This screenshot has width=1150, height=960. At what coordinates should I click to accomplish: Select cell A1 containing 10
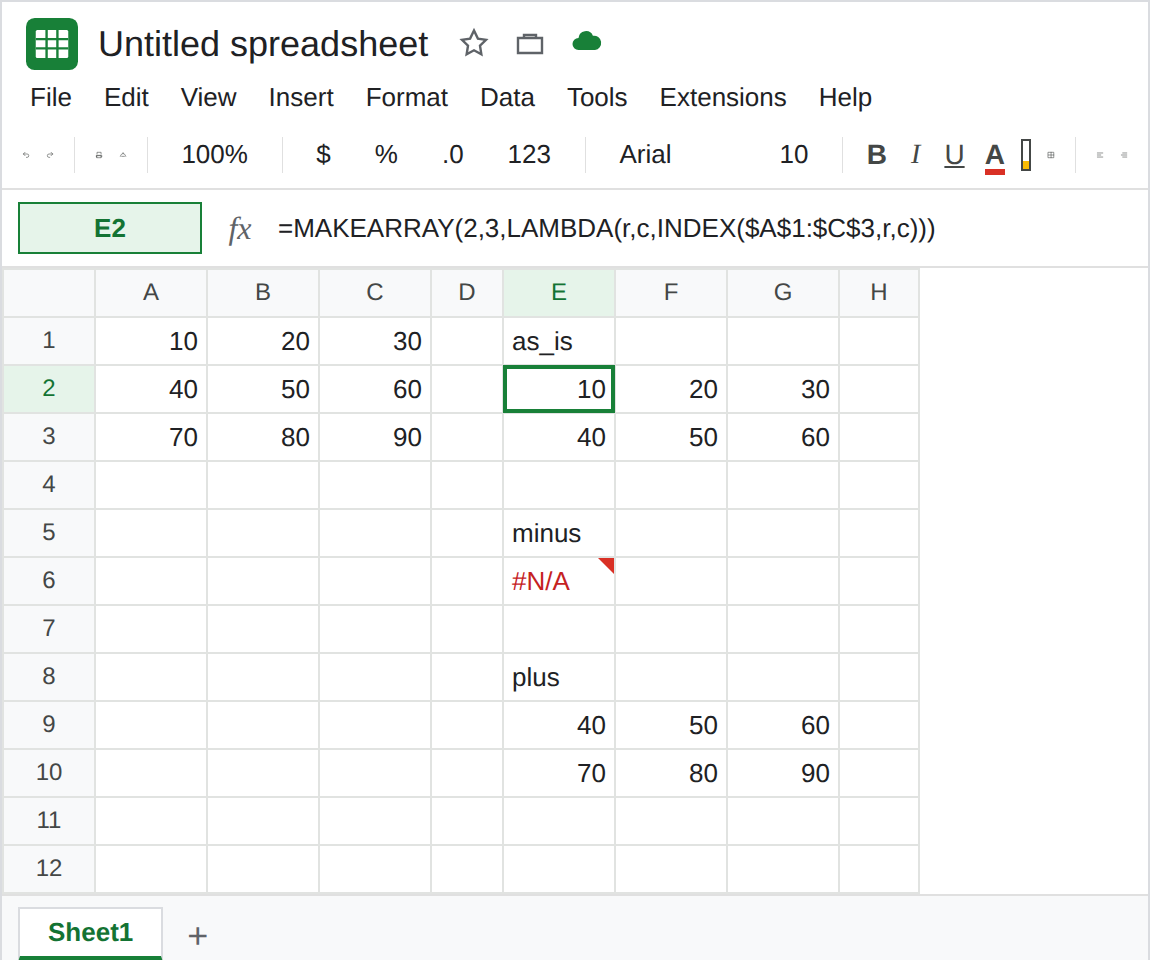click(x=151, y=341)
